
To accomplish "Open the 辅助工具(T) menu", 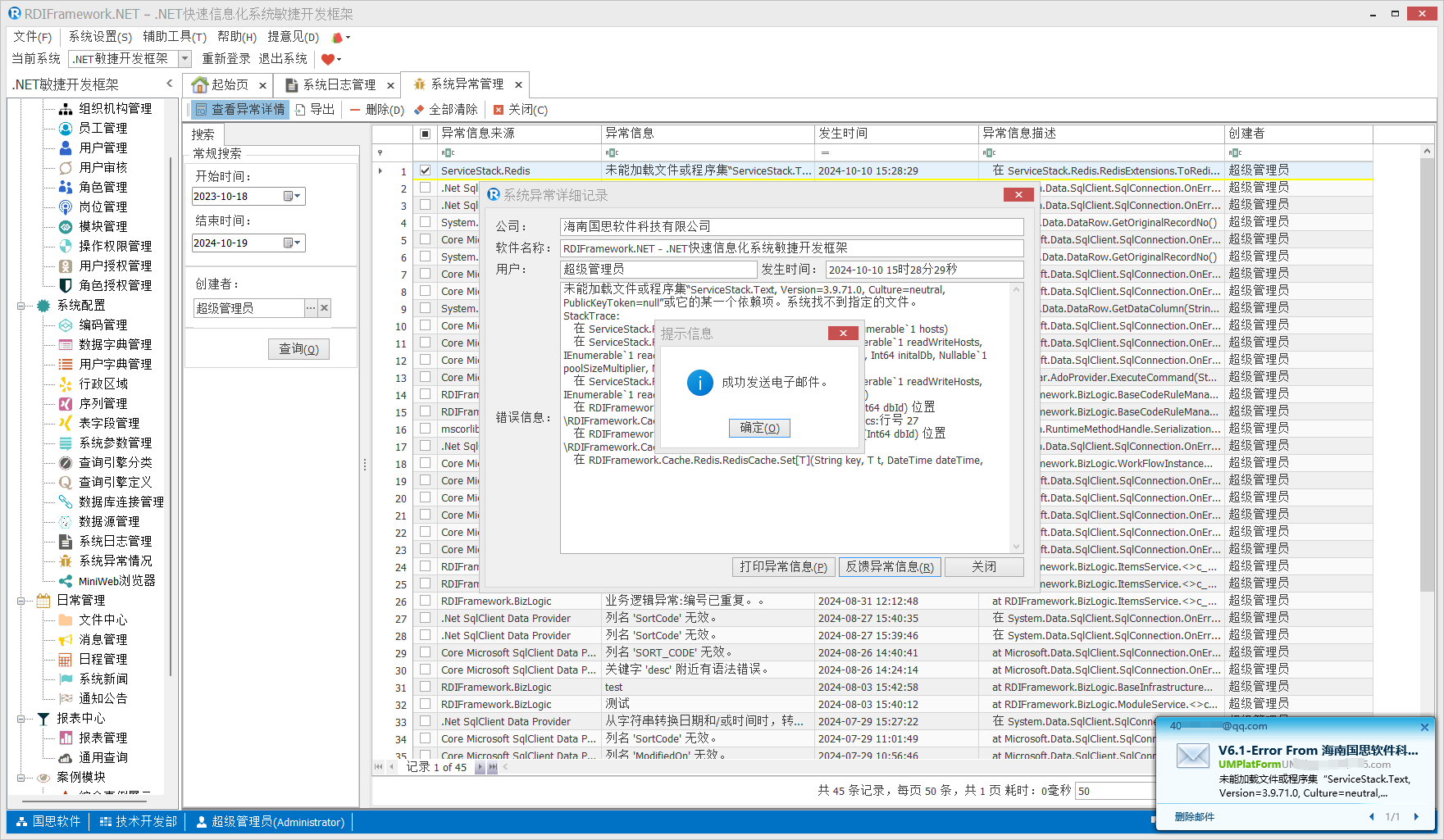I will coord(174,37).
